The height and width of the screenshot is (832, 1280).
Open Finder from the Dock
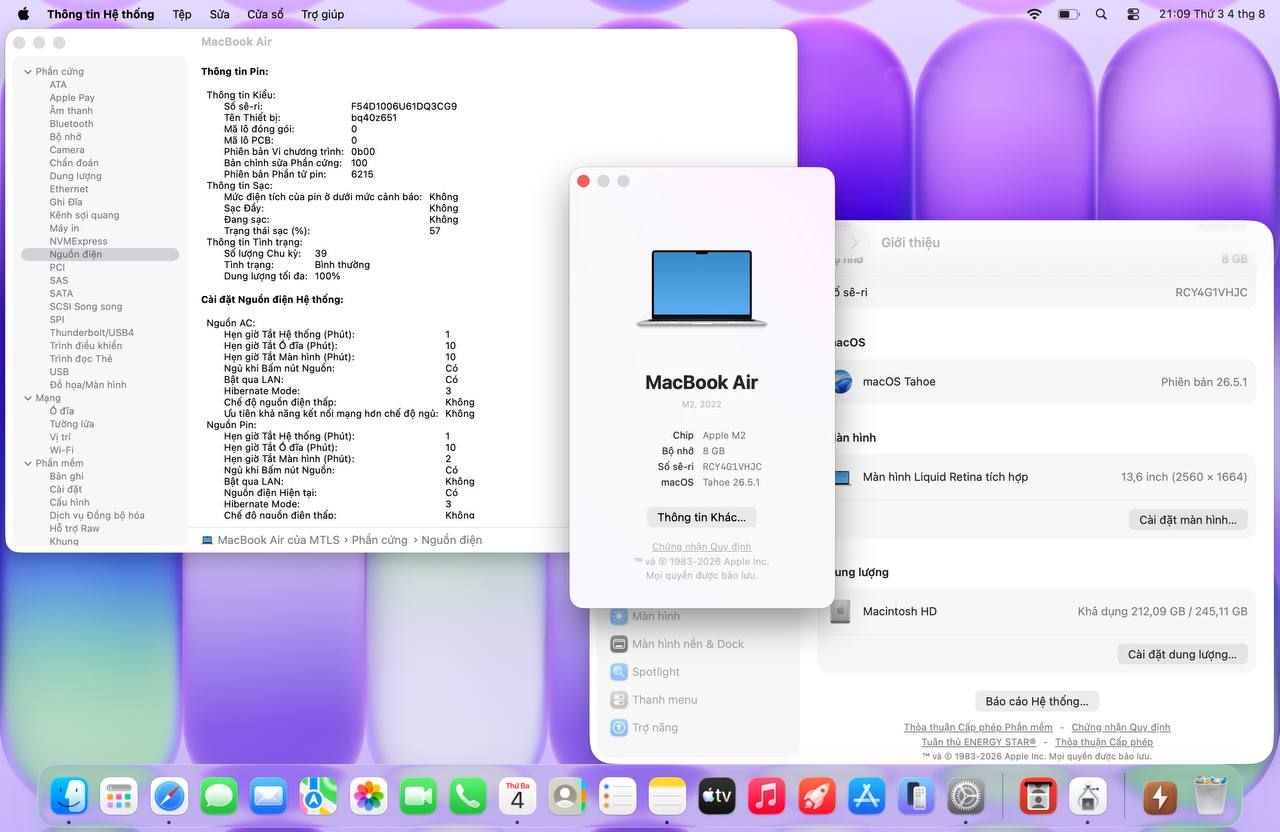pos(69,796)
